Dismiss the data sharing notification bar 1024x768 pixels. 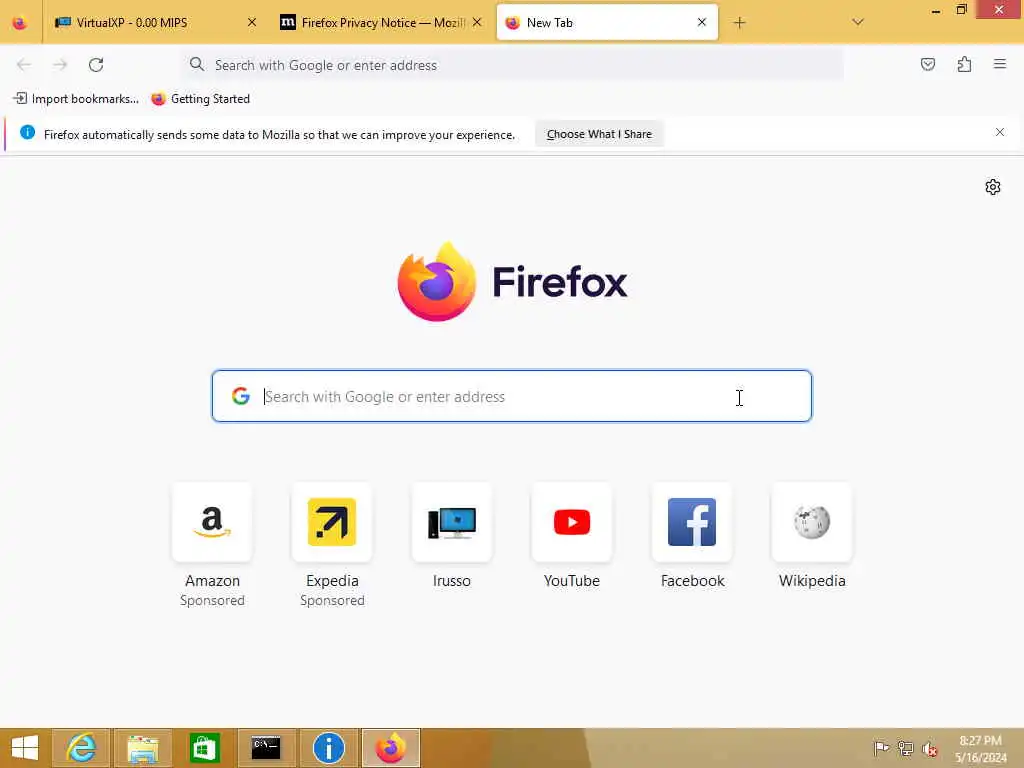tap(999, 133)
